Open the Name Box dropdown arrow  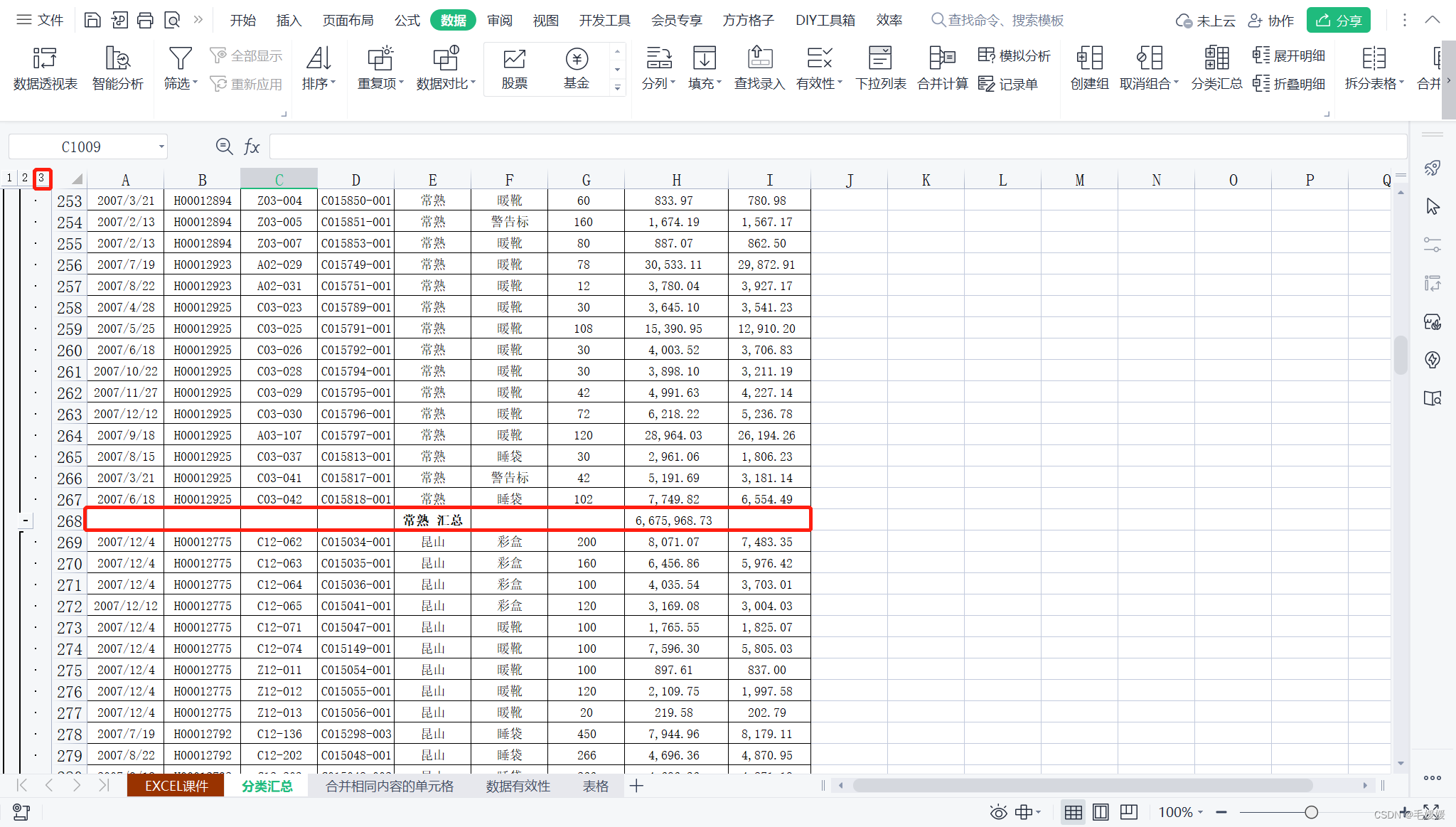(161, 147)
